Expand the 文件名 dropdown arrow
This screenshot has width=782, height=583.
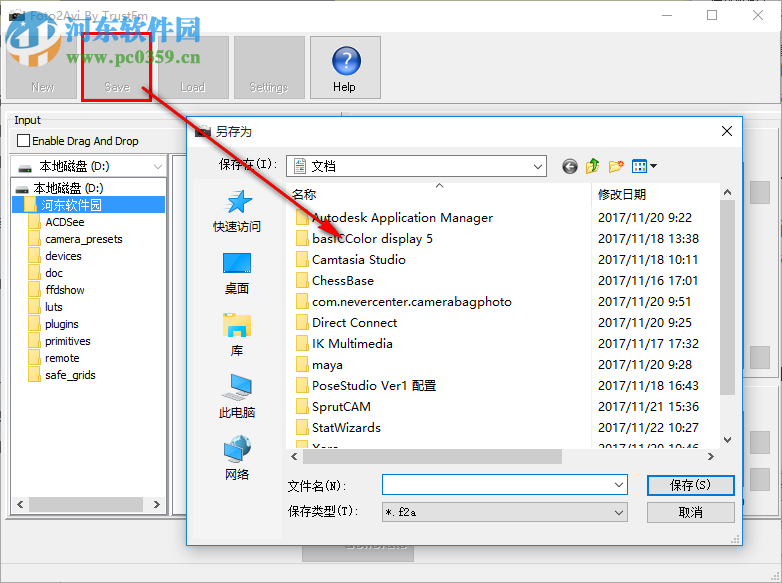619,485
